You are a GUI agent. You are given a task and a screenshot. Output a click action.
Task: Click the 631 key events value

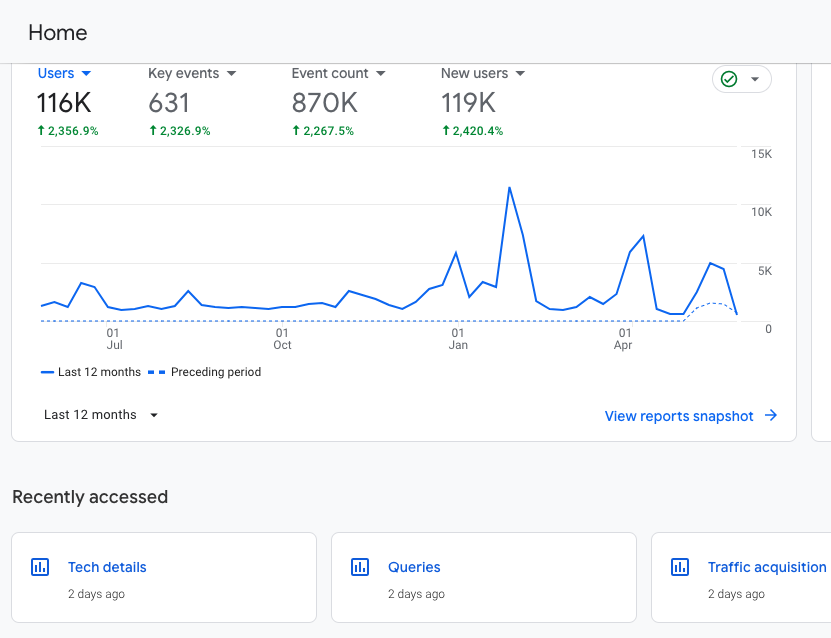[169, 103]
